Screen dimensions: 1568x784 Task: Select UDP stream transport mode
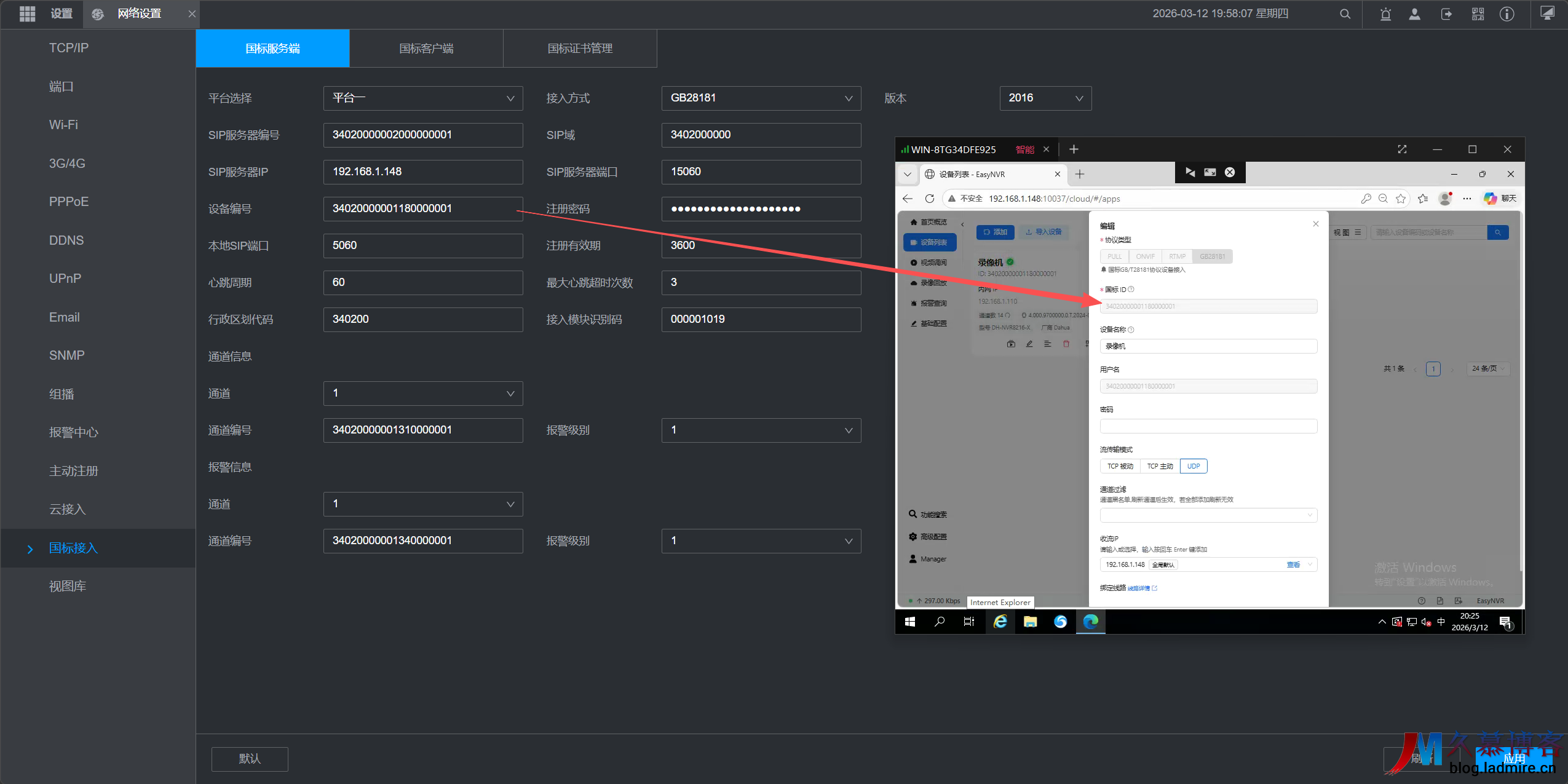(x=1193, y=466)
